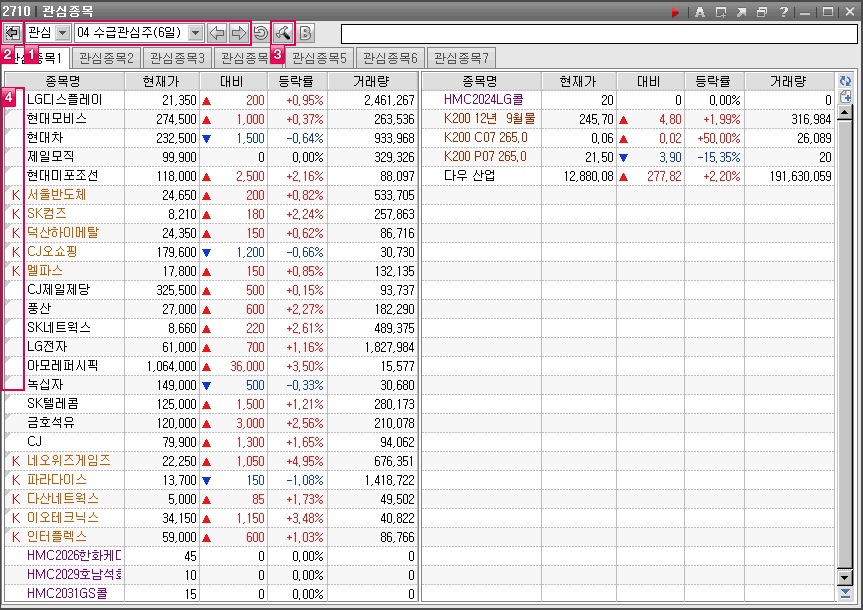Click the empty search input field
Viewport: 863px width, 610px height.
599,34
